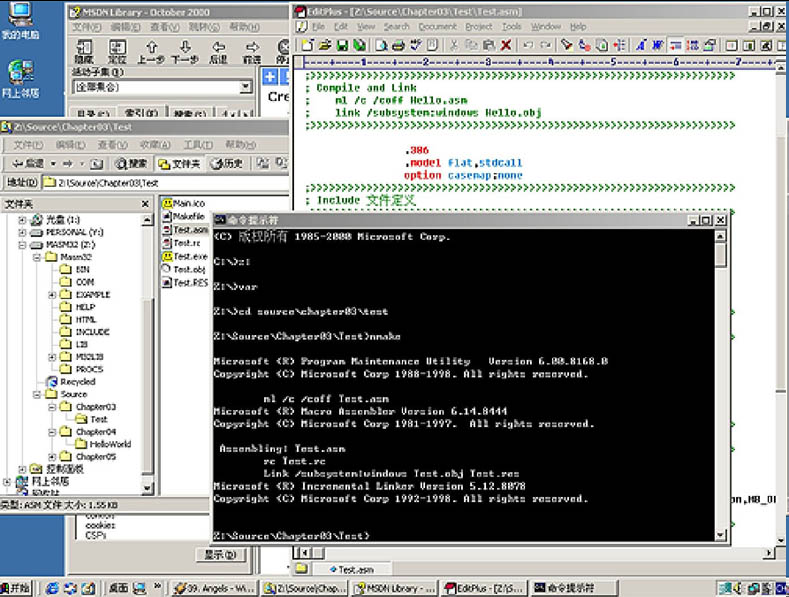Click MSDN Library Back arrow icon
The width and height of the screenshot is (789, 597).
tap(218, 52)
